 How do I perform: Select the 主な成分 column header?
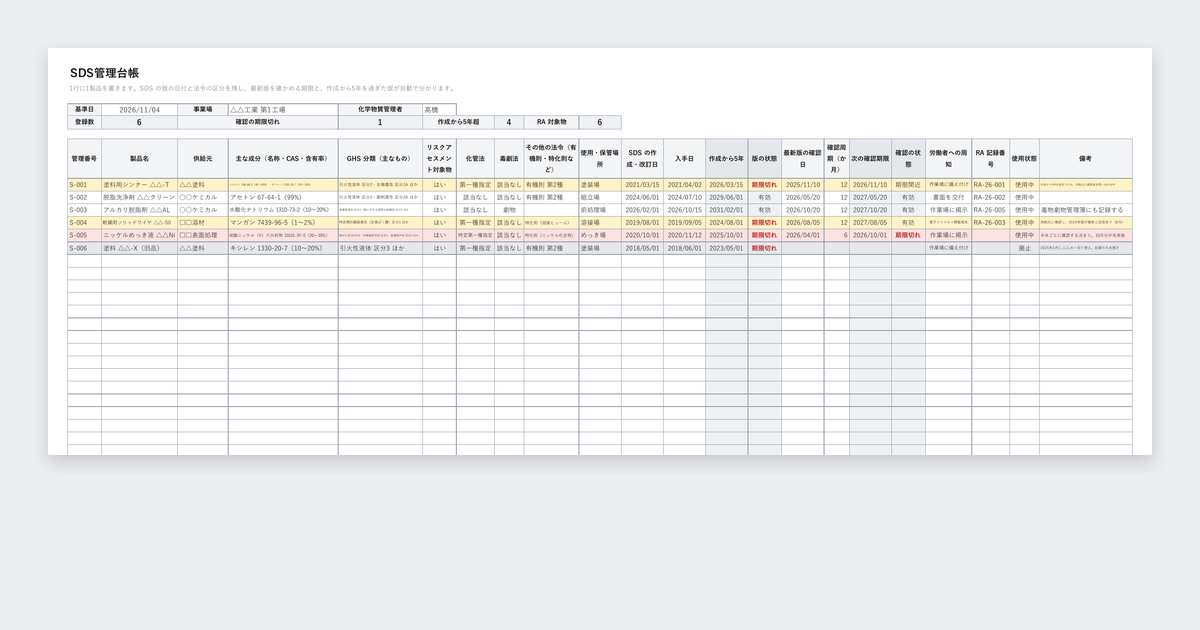click(x=283, y=158)
